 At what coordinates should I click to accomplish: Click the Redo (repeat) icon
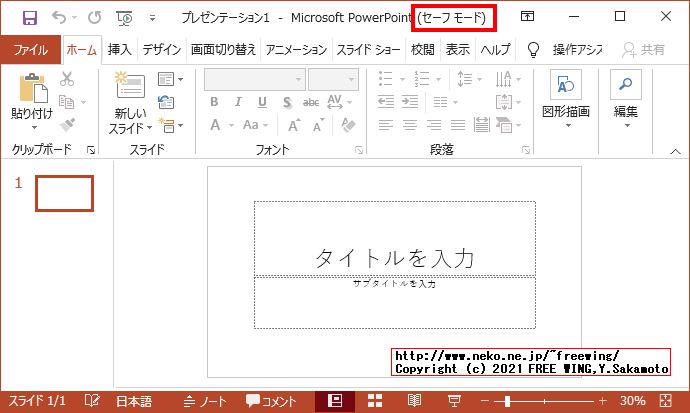click(x=95, y=18)
